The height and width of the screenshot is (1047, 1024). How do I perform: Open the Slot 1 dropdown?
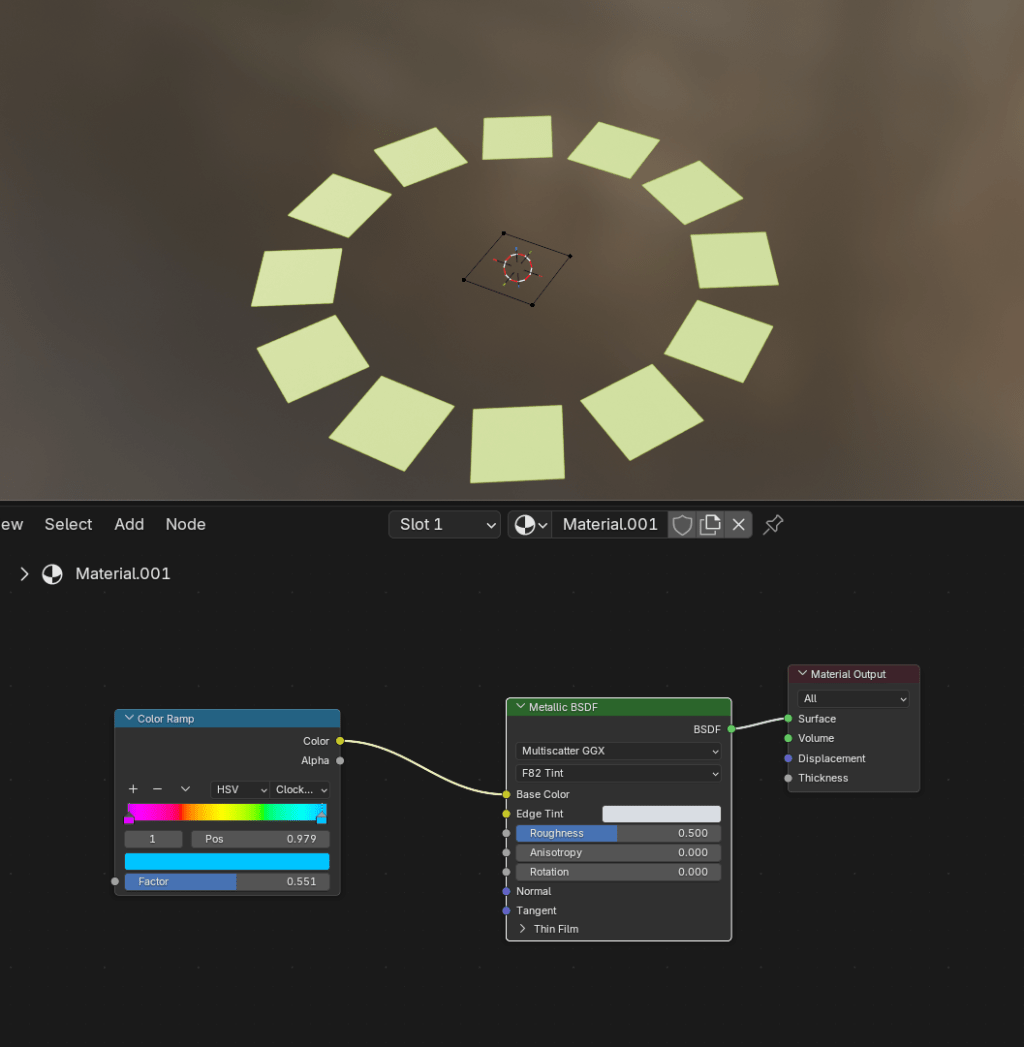pyautogui.click(x=444, y=525)
